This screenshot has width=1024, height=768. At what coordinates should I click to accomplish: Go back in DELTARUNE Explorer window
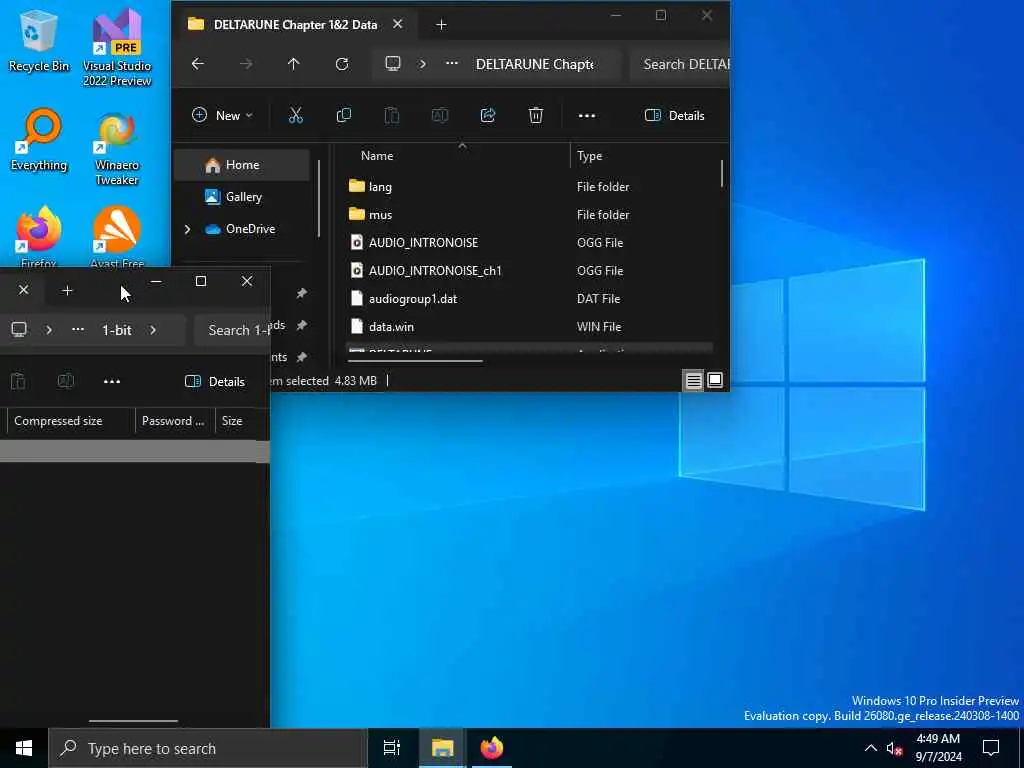click(x=198, y=64)
